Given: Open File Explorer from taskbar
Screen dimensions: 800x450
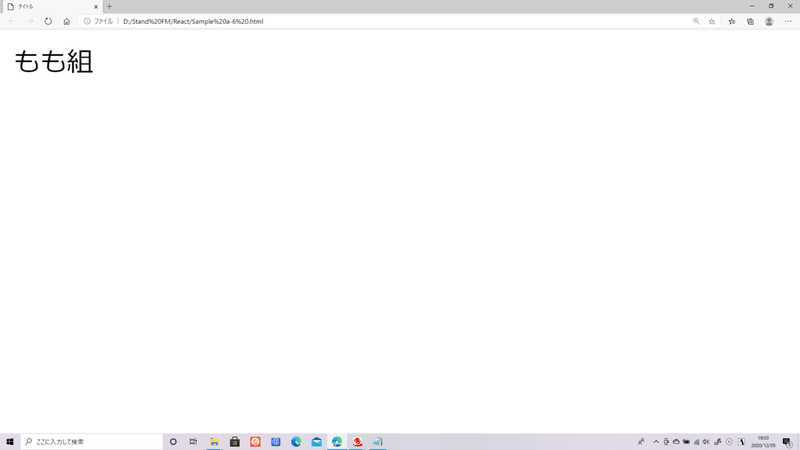Looking at the screenshot, I should pos(214,442).
